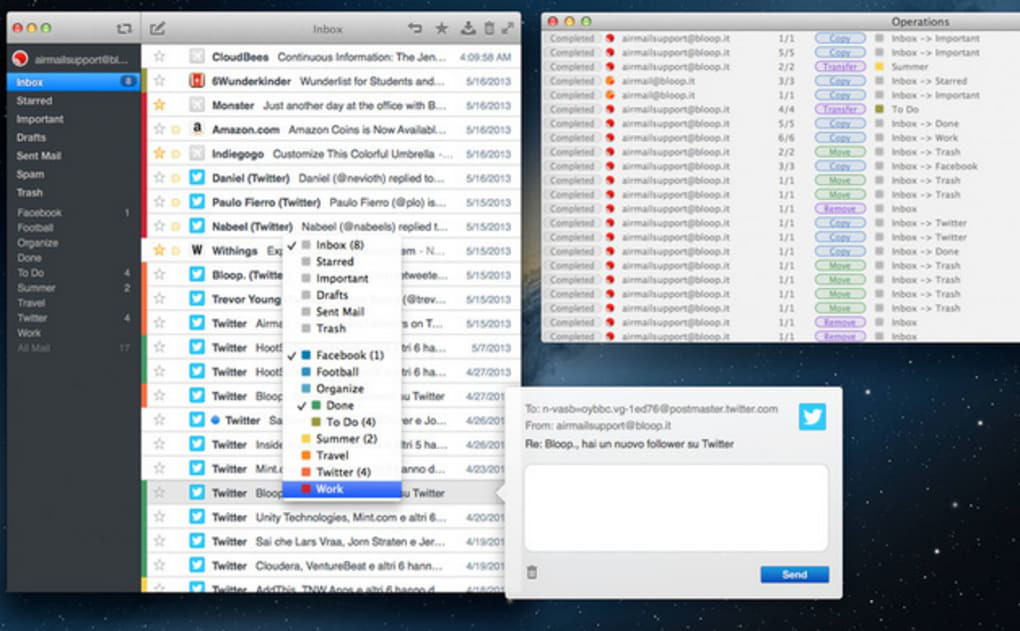Click Copy badge on Inbox -> Work row
Viewport: 1020px width, 631px height.
(840, 137)
